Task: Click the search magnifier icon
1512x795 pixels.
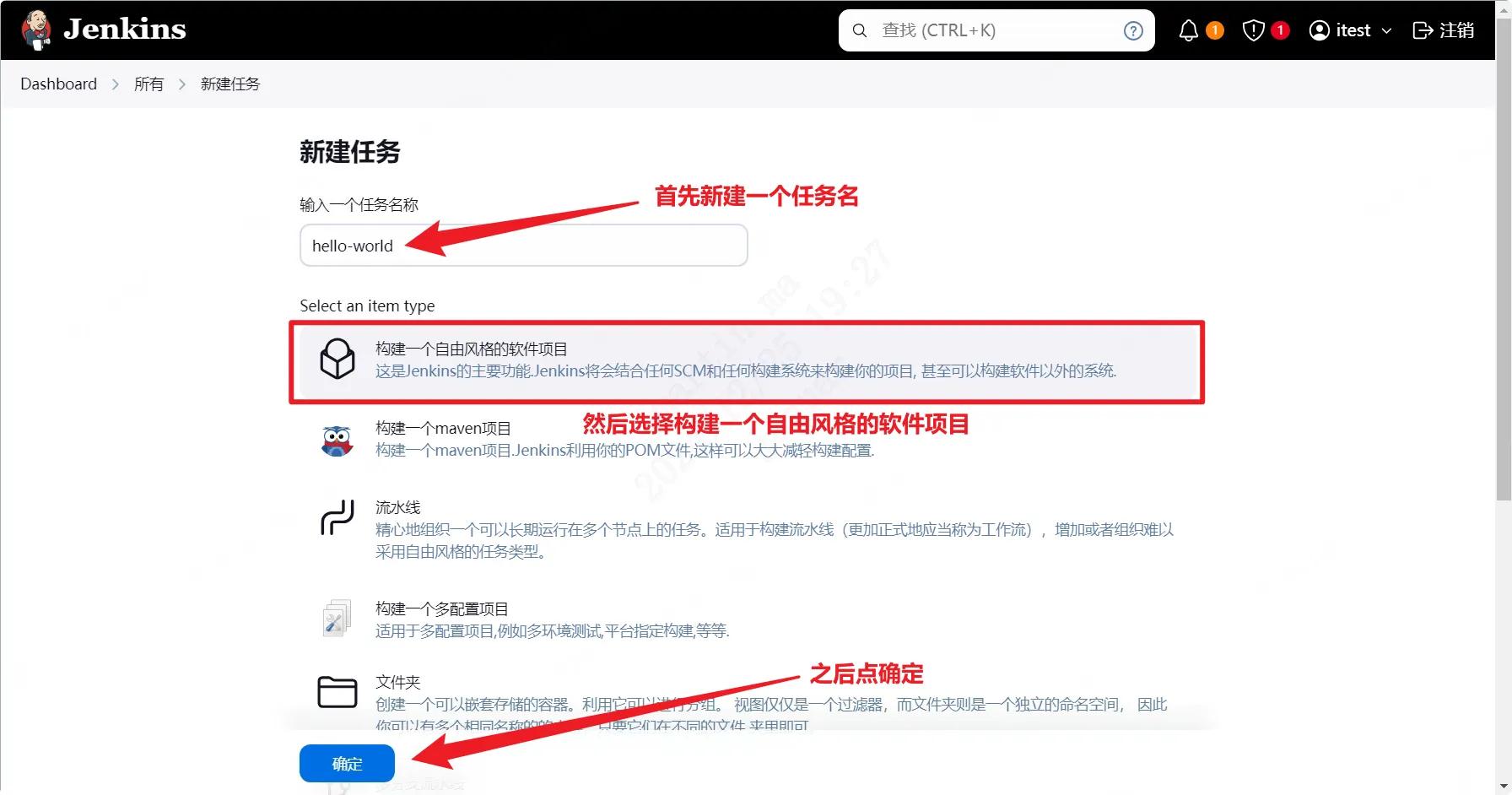Action: 860,30
